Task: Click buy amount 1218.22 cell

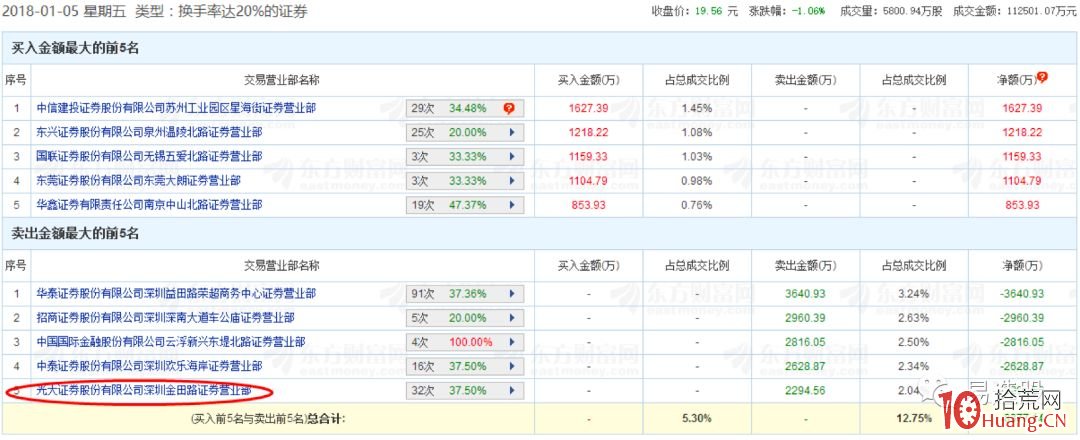Action: [588, 132]
